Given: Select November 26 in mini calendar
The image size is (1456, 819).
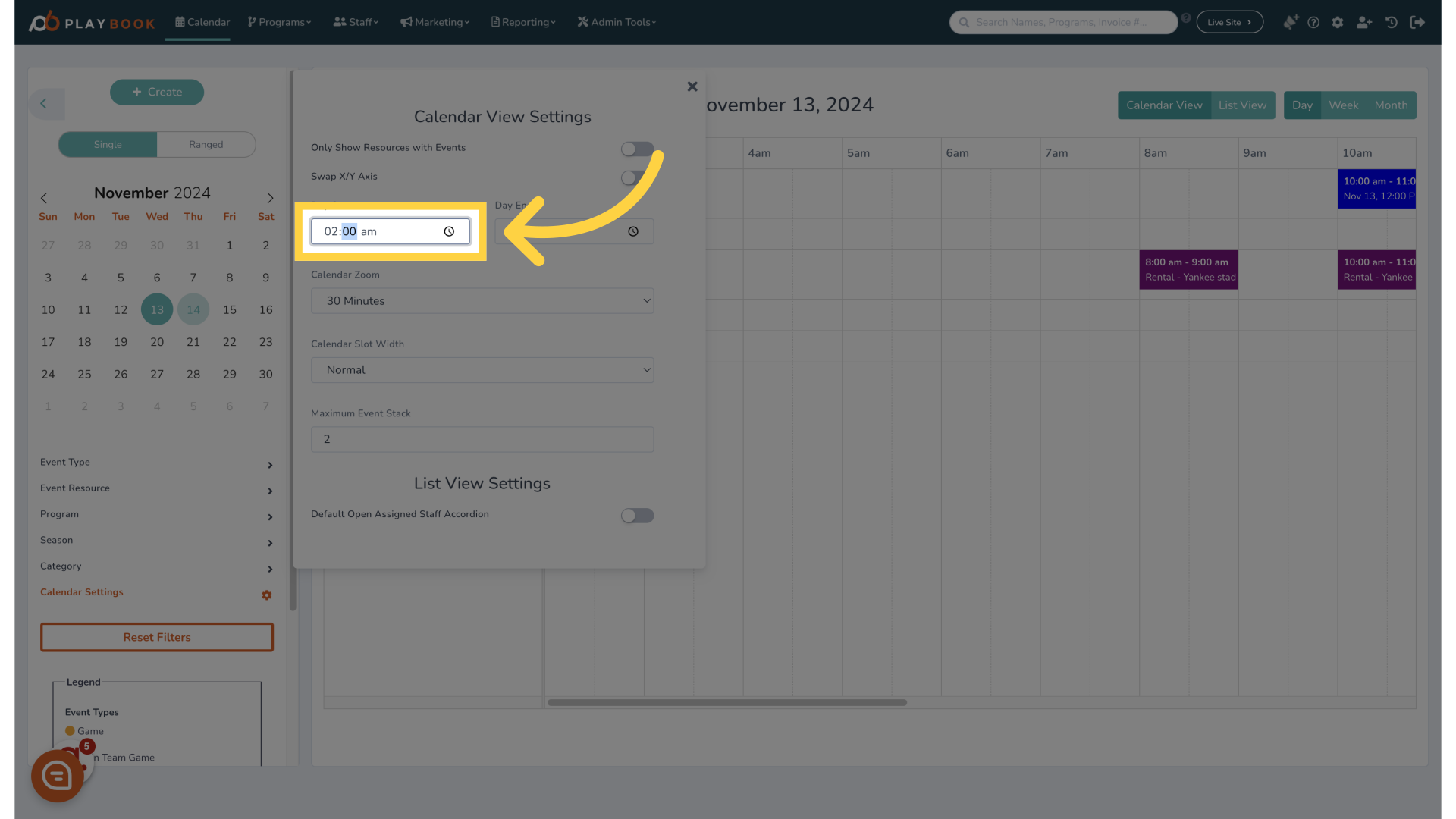Looking at the screenshot, I should 121,375.
